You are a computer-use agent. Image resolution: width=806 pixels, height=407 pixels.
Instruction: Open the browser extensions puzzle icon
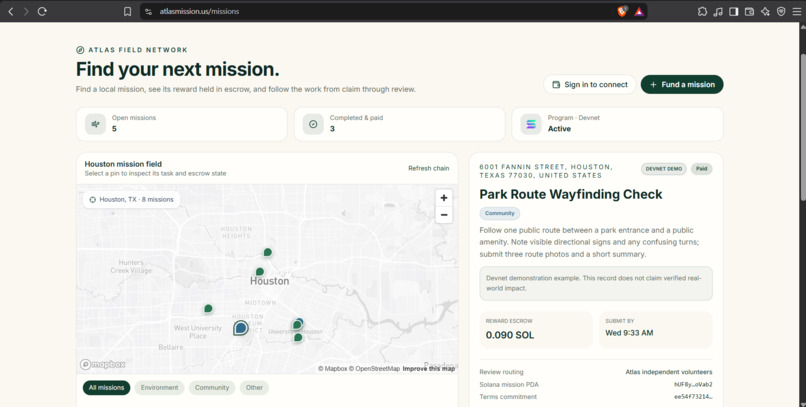pyautogui.click(x=702, y=11)
